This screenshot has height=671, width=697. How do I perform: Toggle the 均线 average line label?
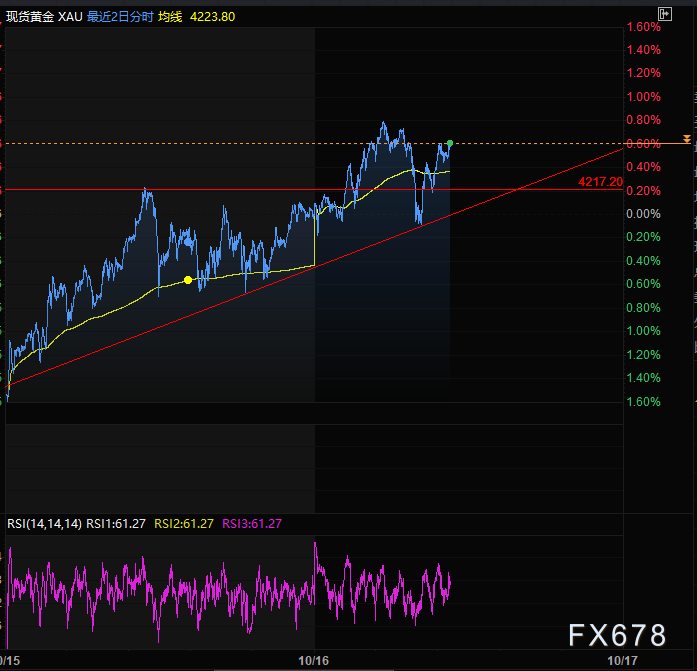pos(170,16)
